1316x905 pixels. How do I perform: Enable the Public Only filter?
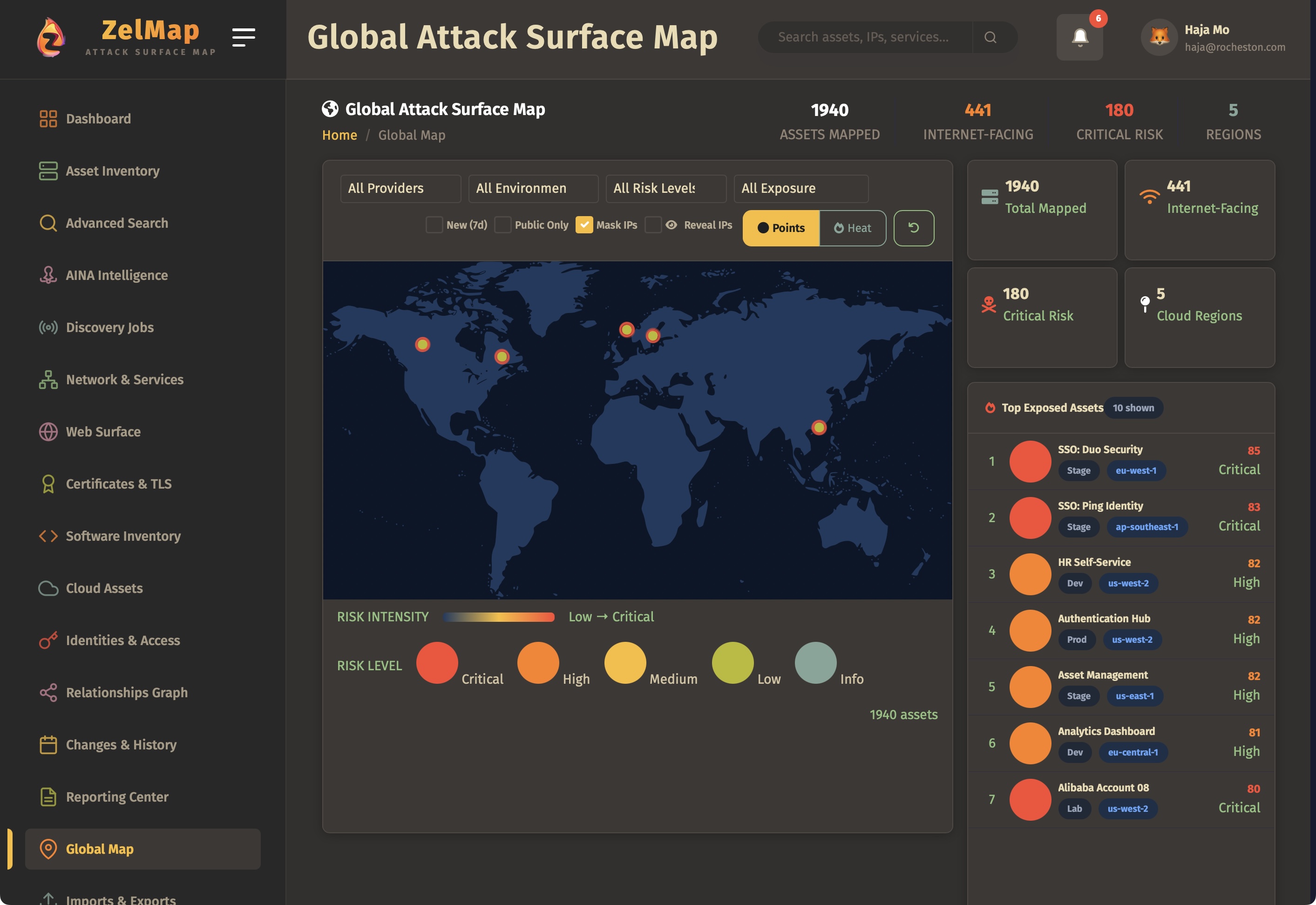pos(502,225)
